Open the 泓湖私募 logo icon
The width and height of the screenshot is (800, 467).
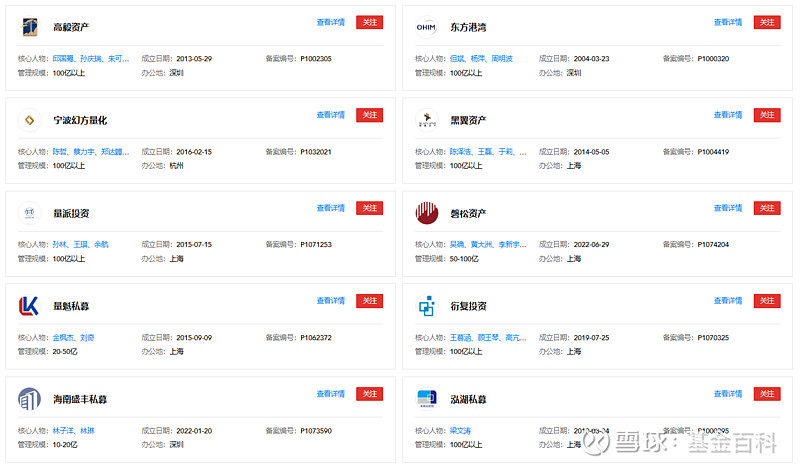point(427,399)
